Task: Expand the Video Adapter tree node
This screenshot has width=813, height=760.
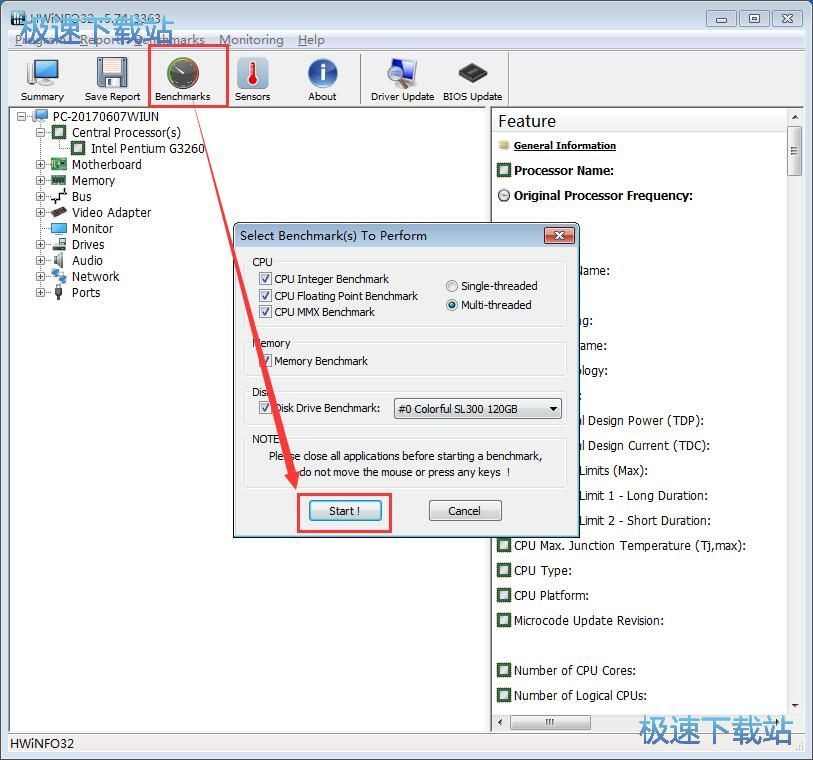Action: 40,213
